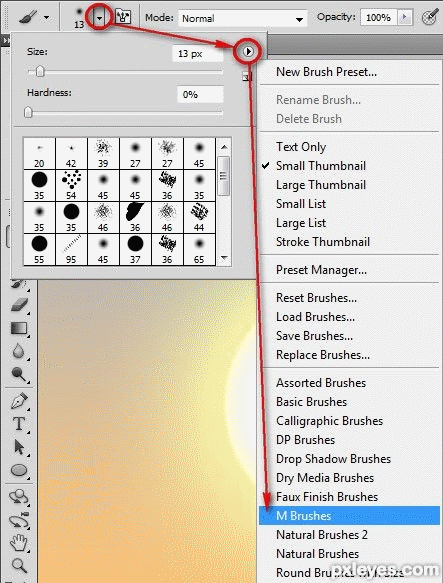
Task: Load the Natural Brushes set
Action: point(317,554)
